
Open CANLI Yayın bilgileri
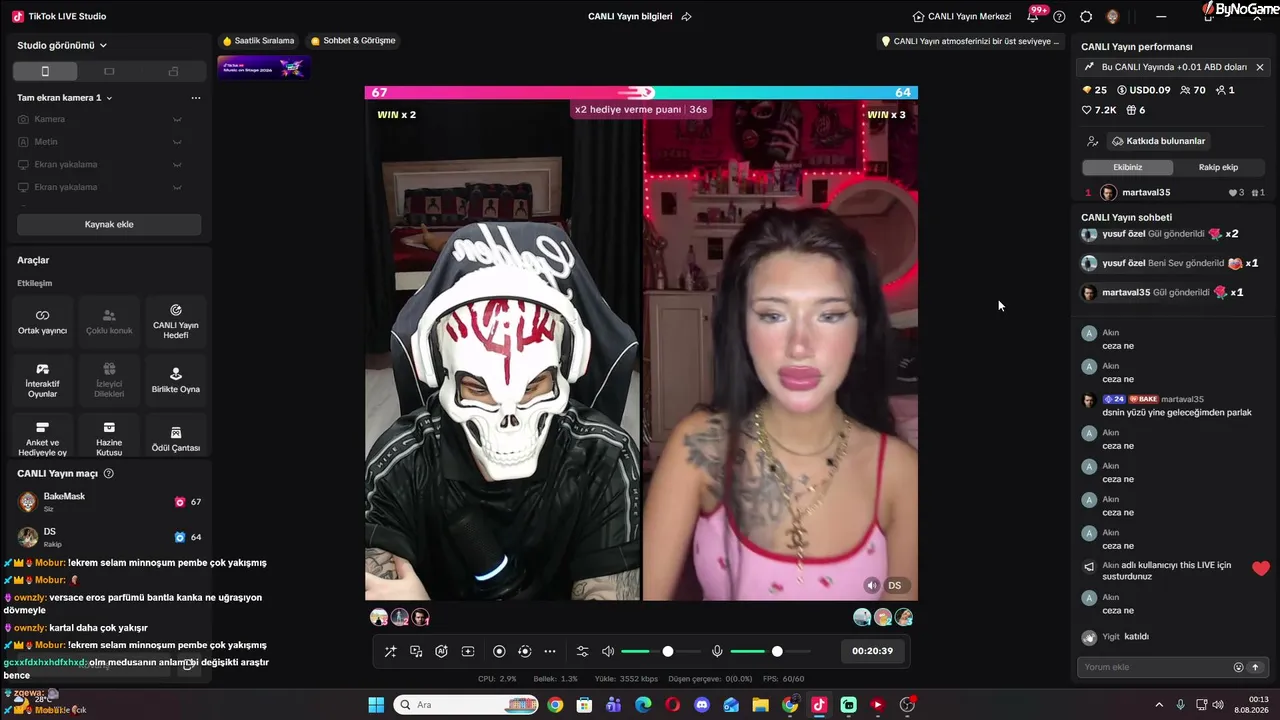630,16
